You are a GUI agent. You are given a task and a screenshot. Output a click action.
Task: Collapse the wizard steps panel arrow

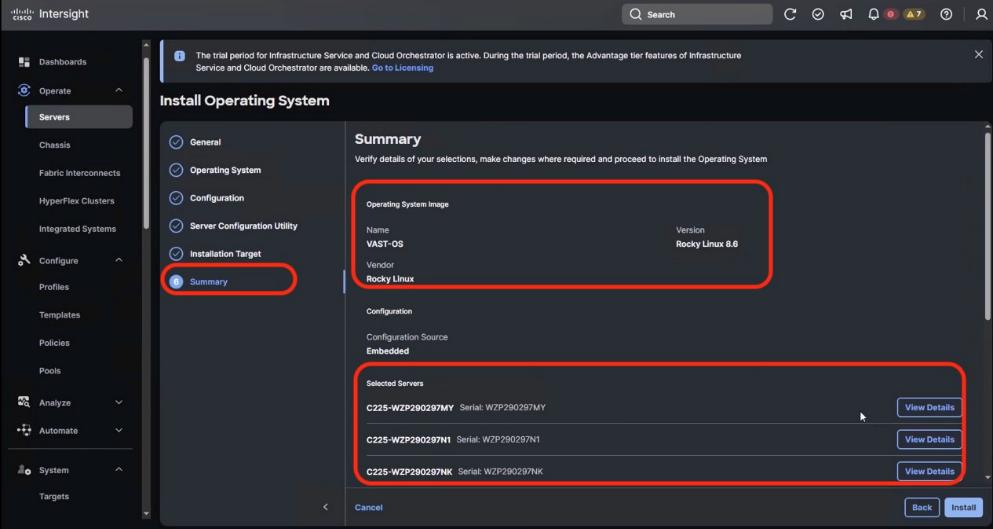(x=326, y=507)
